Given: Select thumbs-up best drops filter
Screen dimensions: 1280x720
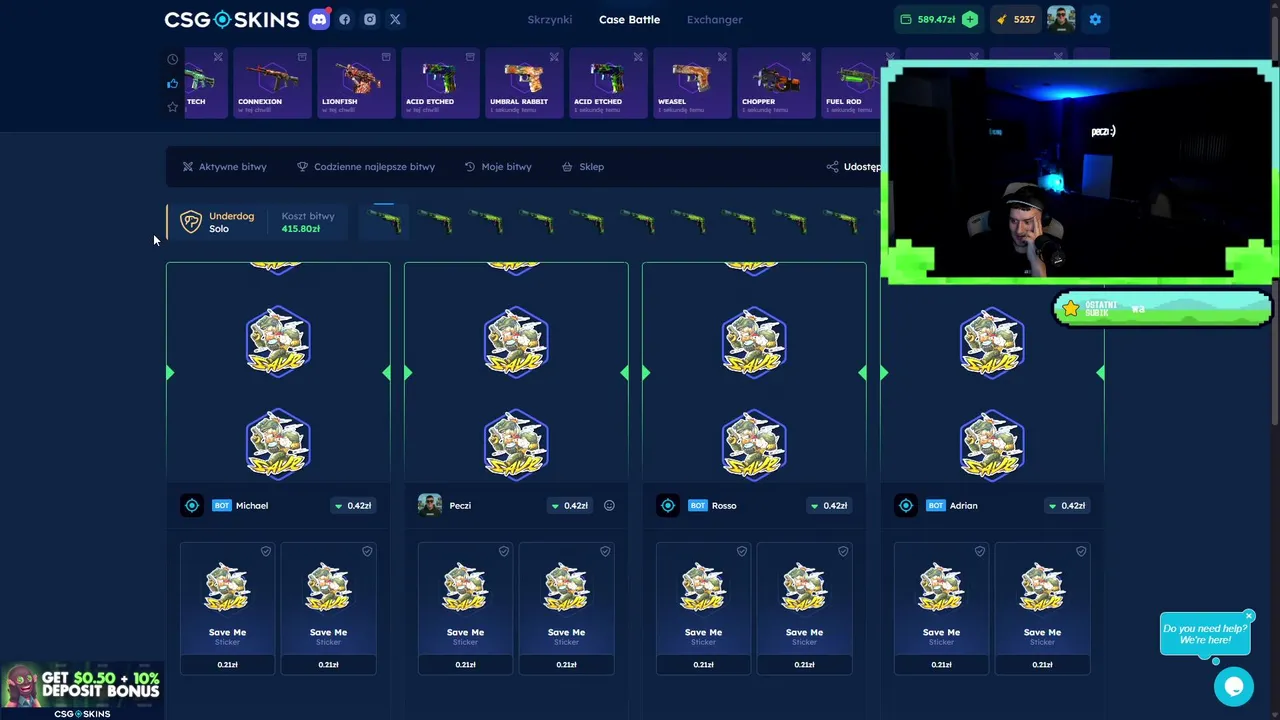Looking at the screenshot, I should pyautogui.click(x=172, y=83).
